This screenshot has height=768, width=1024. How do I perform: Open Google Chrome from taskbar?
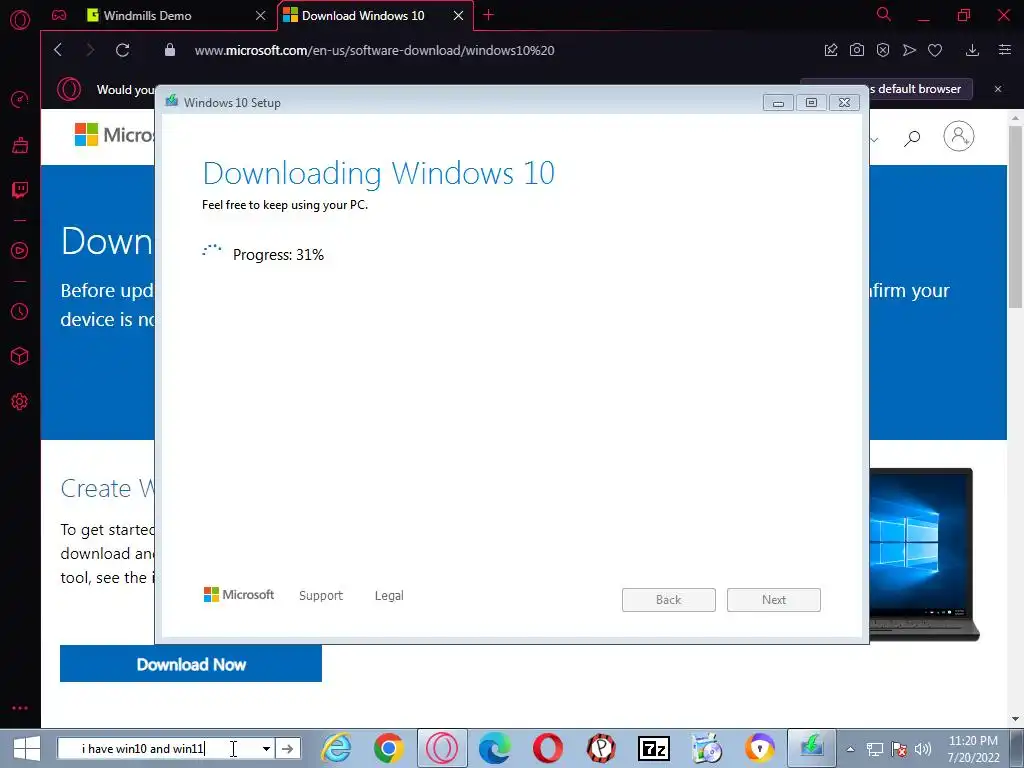pyautogui.click(x=389, y=748)
